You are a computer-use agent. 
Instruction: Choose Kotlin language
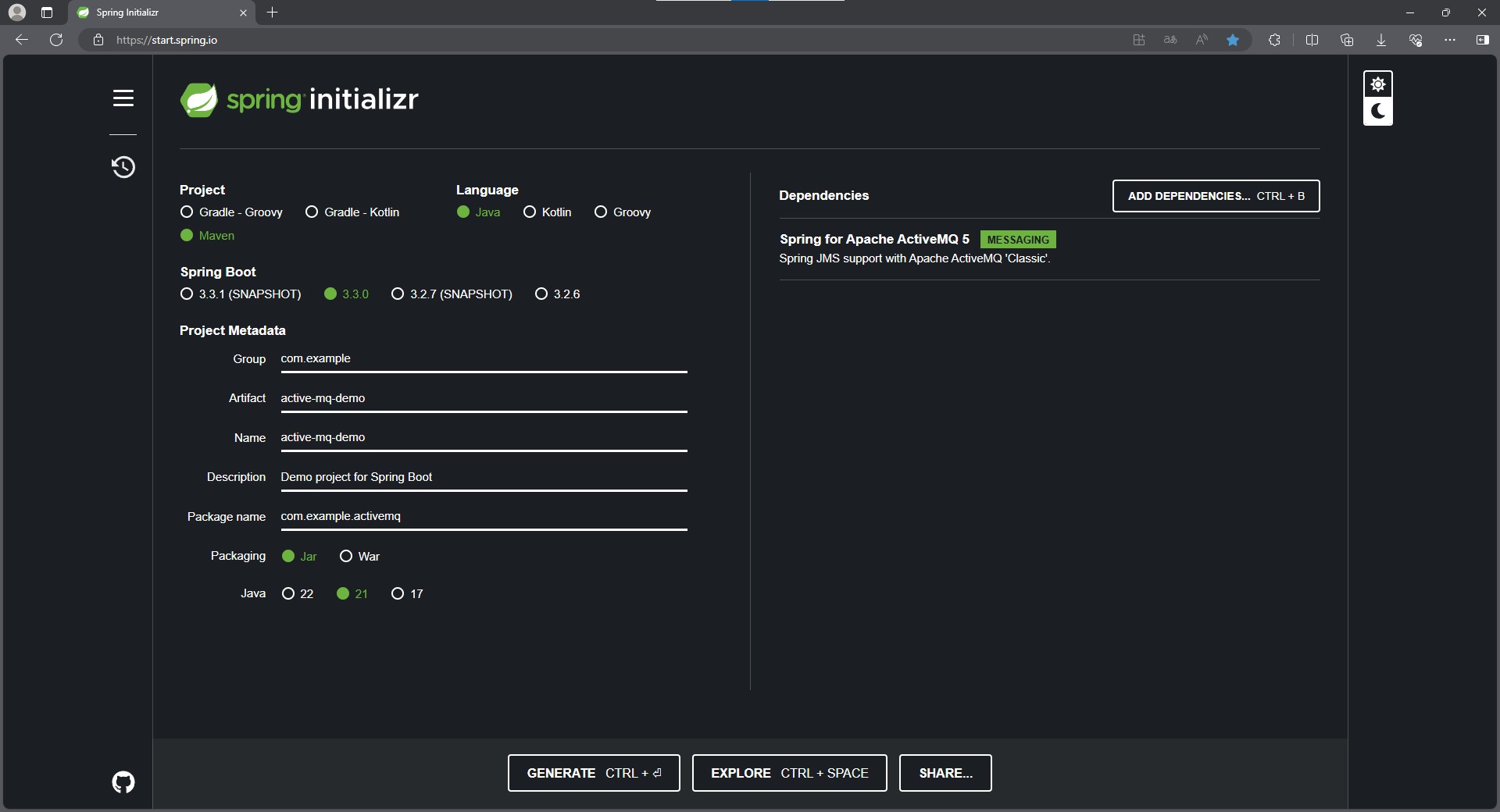[x=548, y=212]
